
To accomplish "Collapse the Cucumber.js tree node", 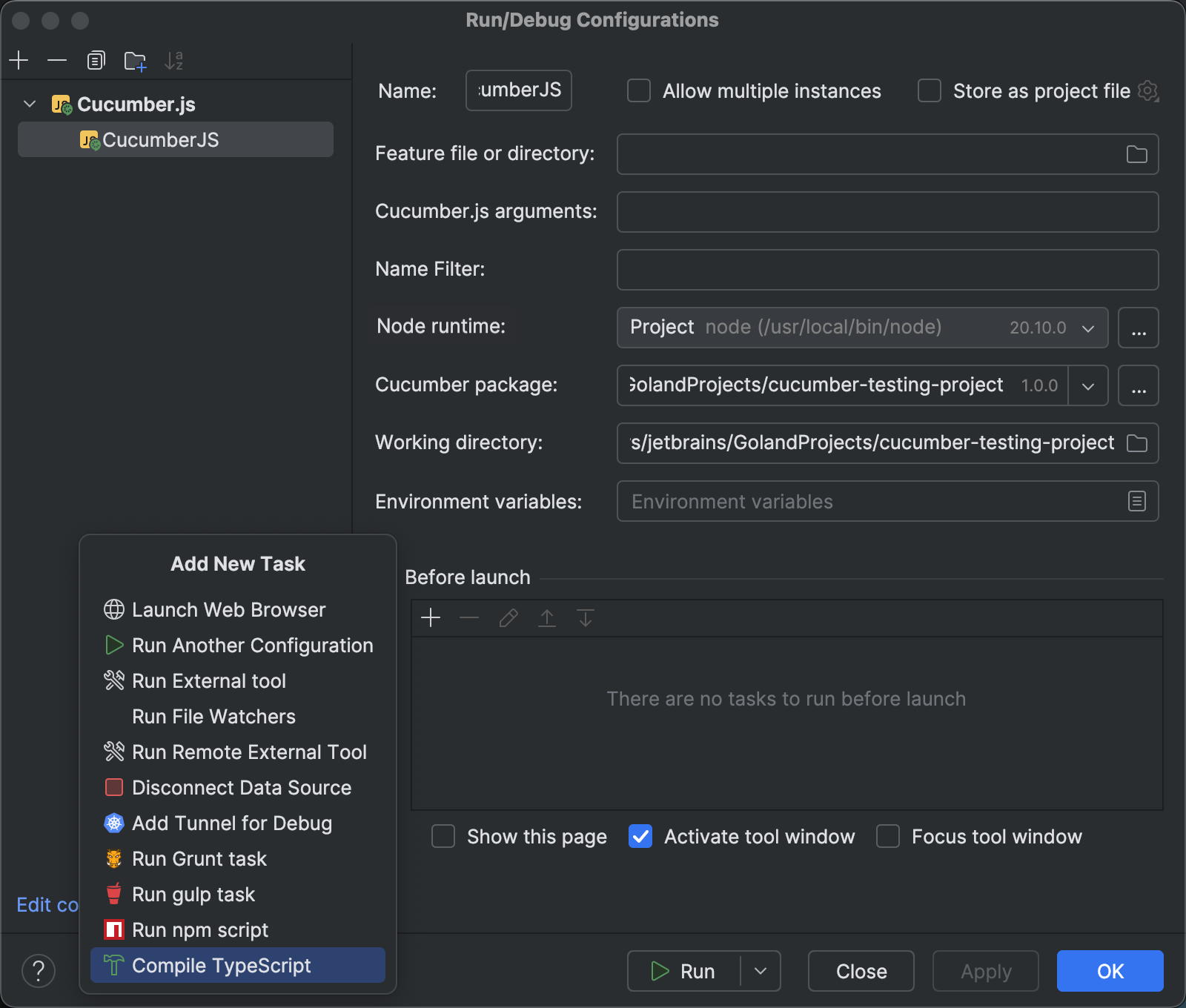I will (x=30, y=104).
